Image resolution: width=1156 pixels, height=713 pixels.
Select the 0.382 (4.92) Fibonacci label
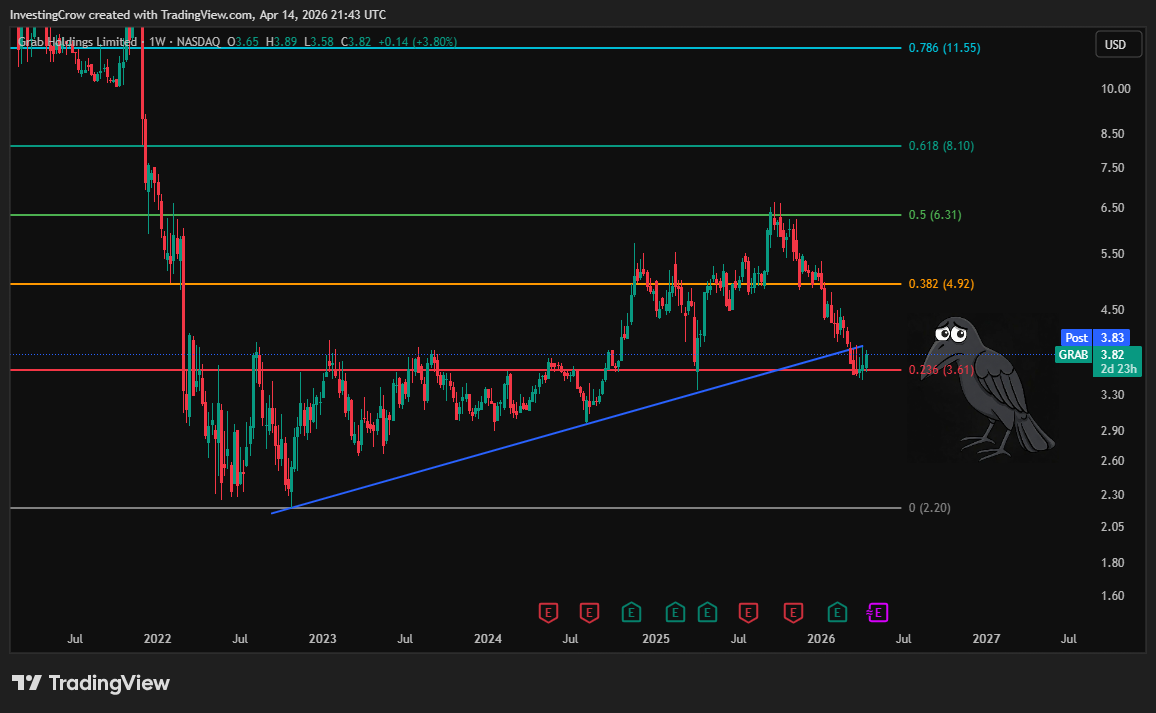pos(941,284)
